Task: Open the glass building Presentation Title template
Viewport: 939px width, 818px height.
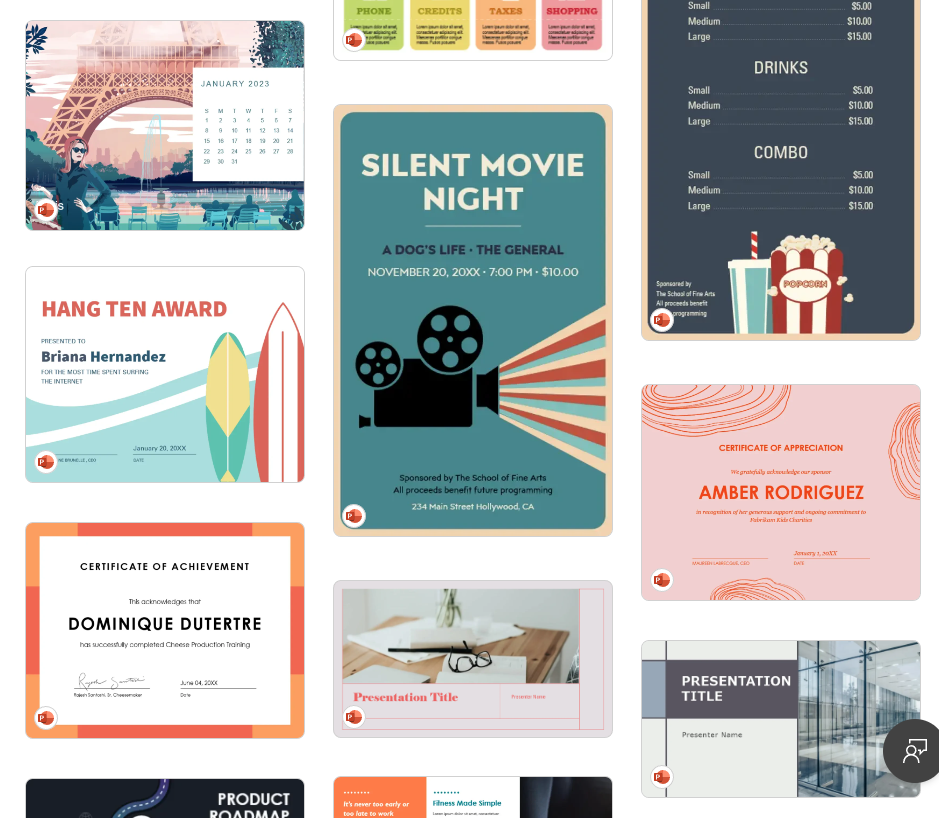Action: [x=780, y=719]
